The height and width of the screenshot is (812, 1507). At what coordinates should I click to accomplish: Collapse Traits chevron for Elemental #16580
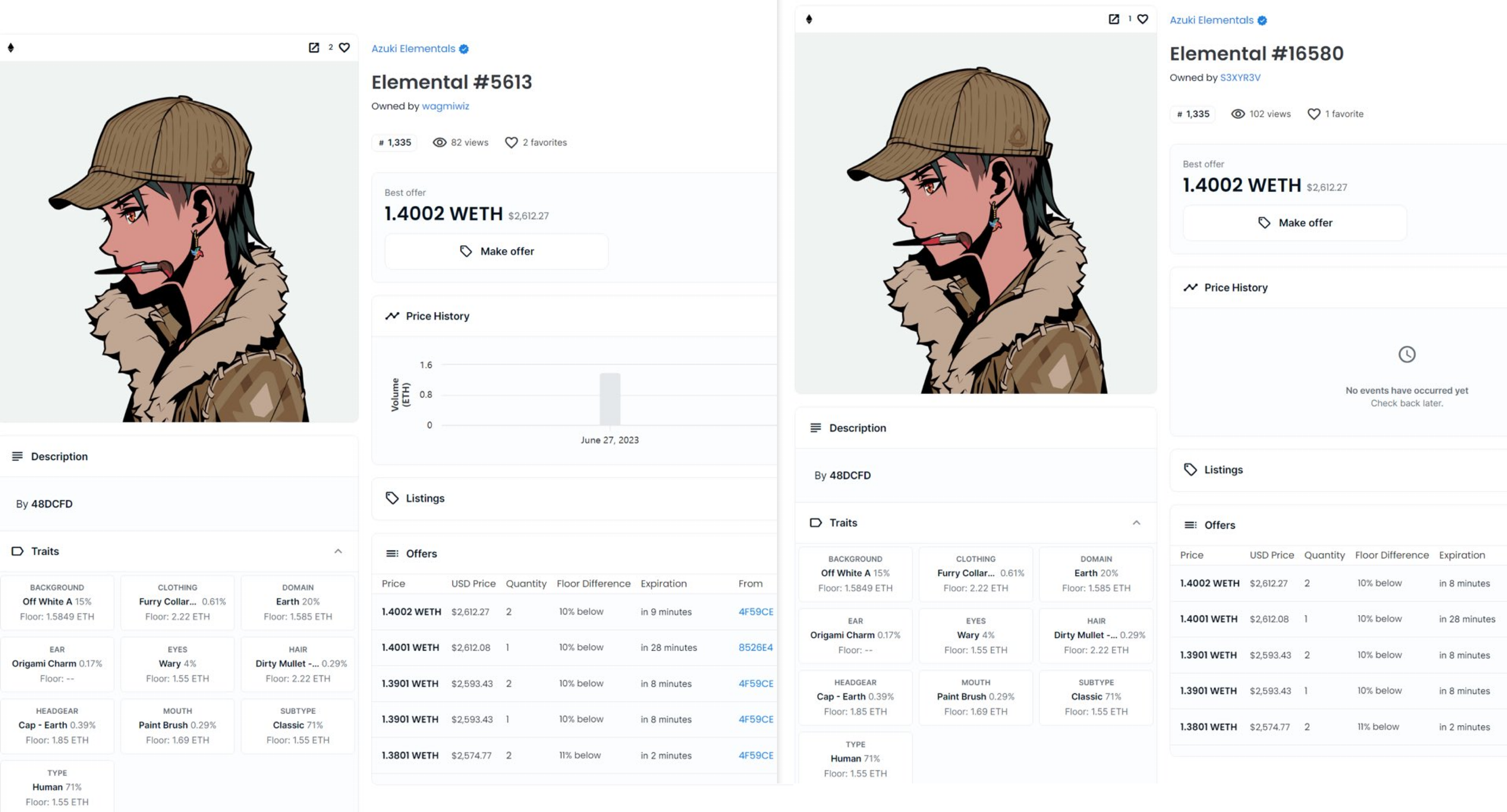coord(1136,523)
